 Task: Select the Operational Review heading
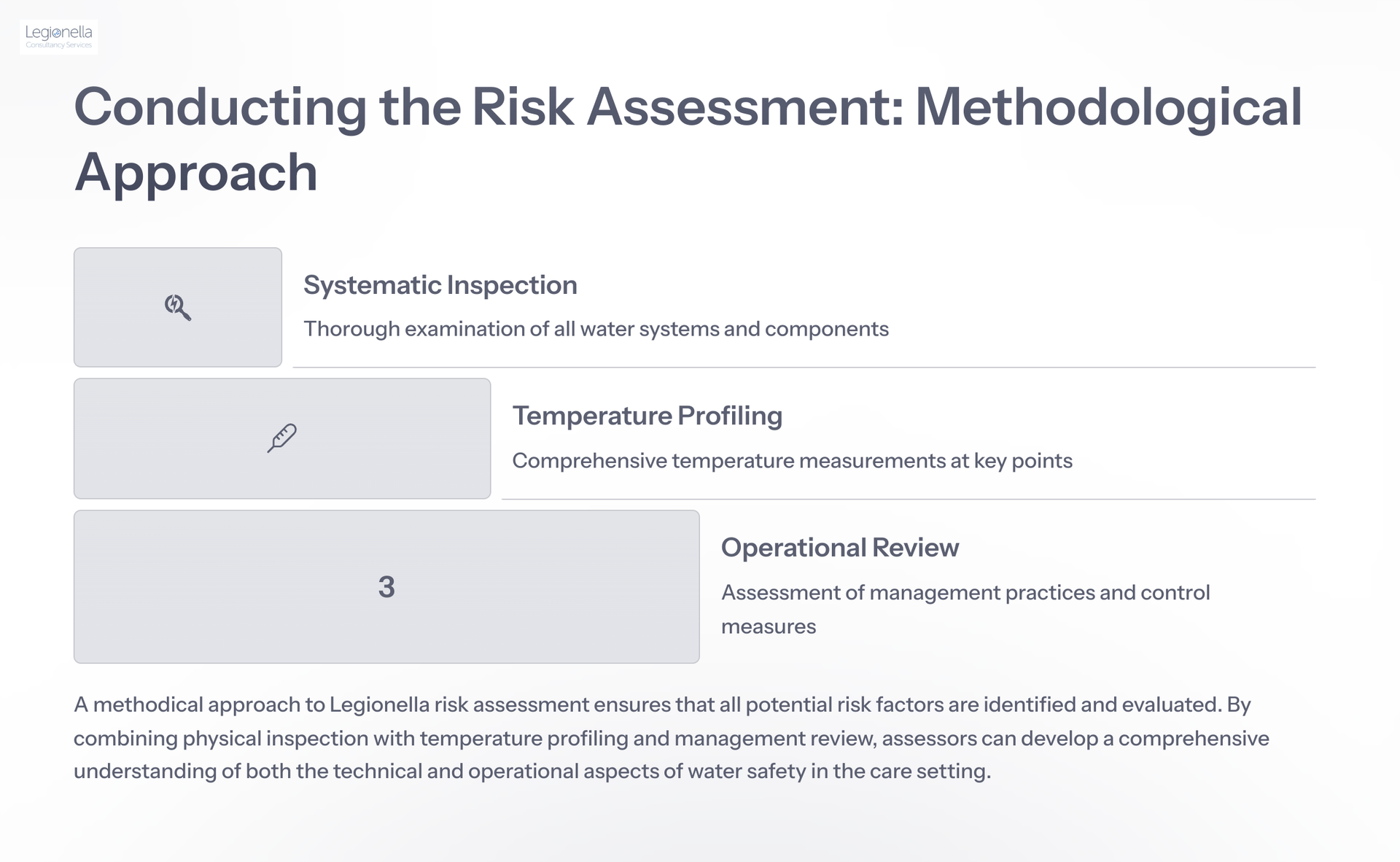click(x=840, y=548)
